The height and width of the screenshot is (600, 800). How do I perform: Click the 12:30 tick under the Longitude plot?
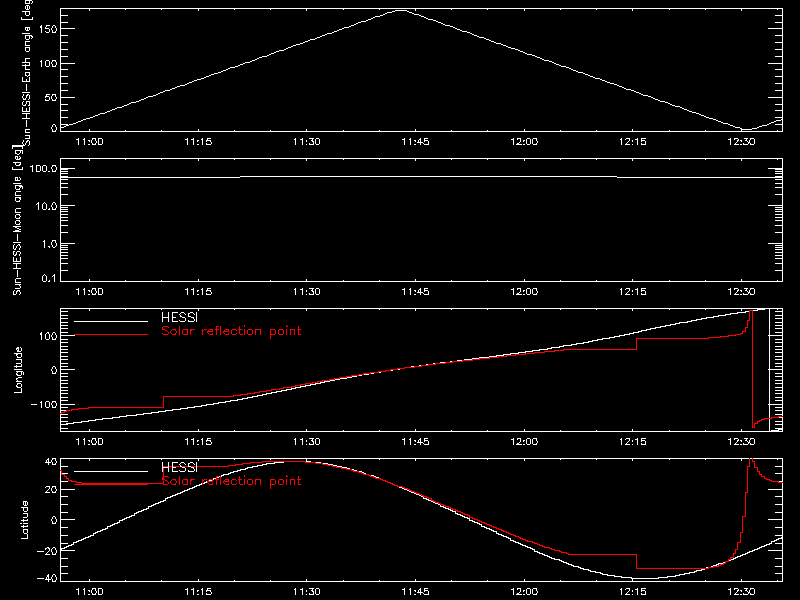[741, 442]
